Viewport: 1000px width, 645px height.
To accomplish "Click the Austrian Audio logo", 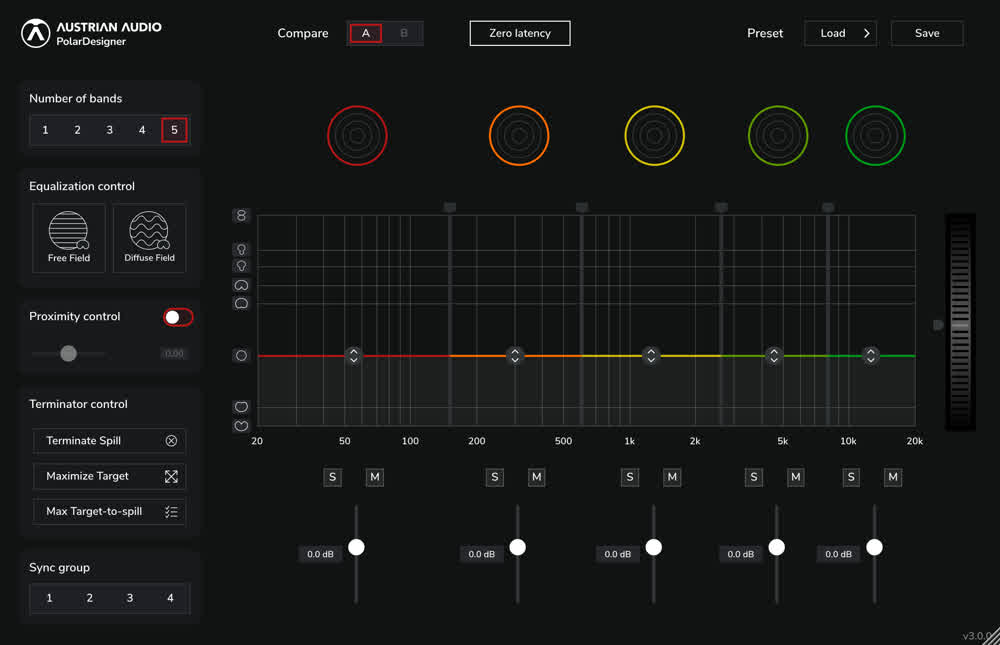I will point(35,33).
